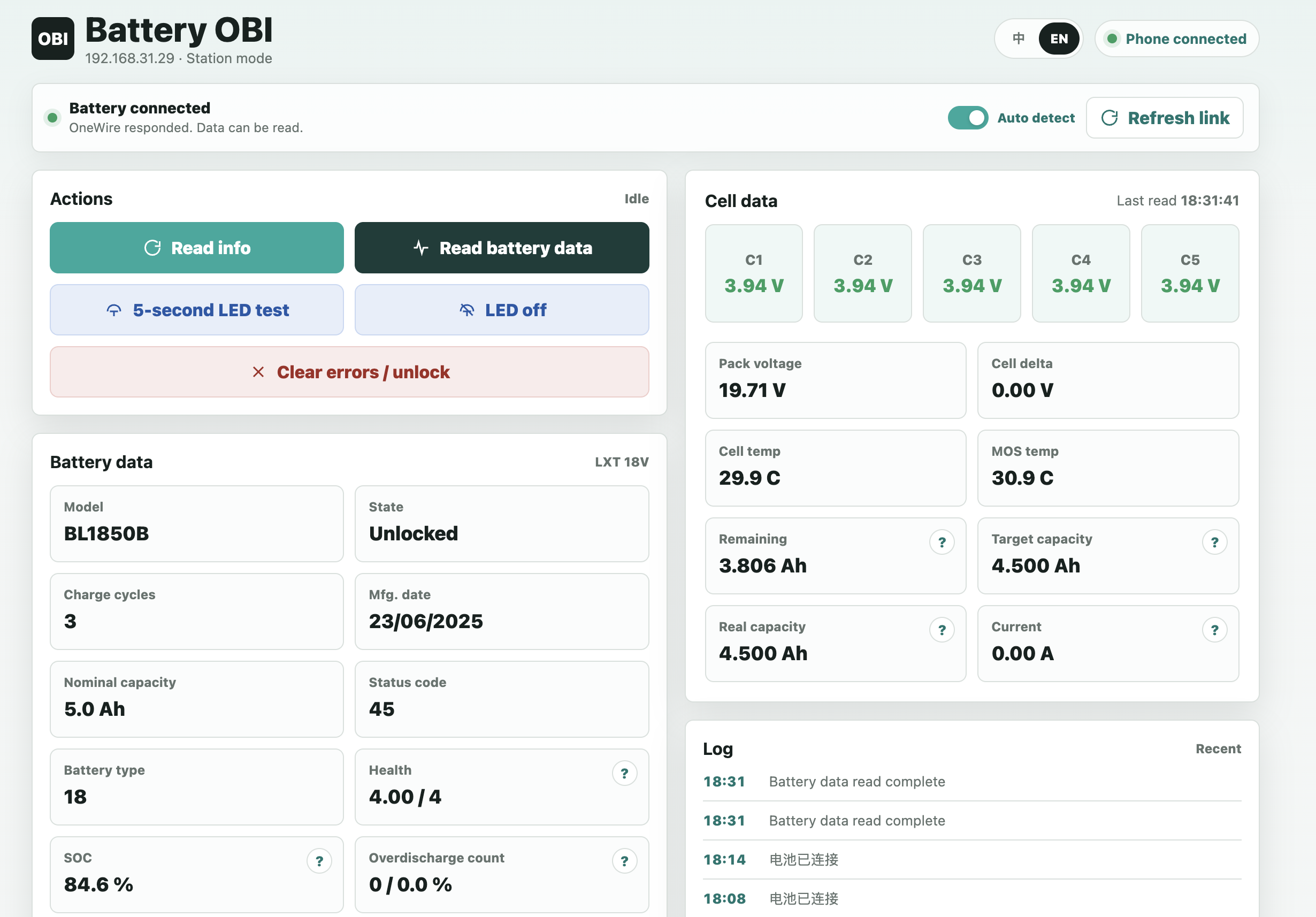Click the State Unlocked value
1316x917 pixels.
click(x=413, y=533)
